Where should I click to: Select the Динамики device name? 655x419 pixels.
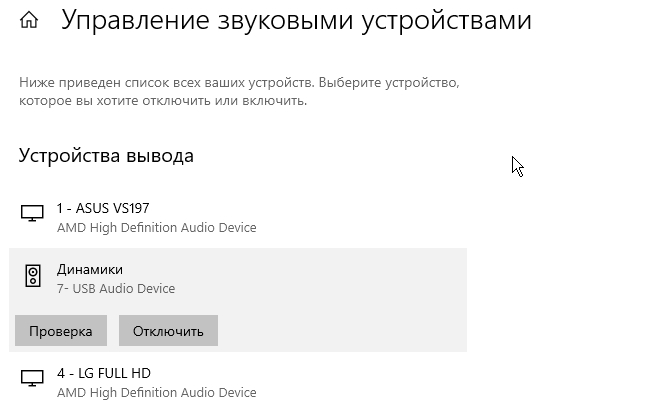tap(90, 269)
